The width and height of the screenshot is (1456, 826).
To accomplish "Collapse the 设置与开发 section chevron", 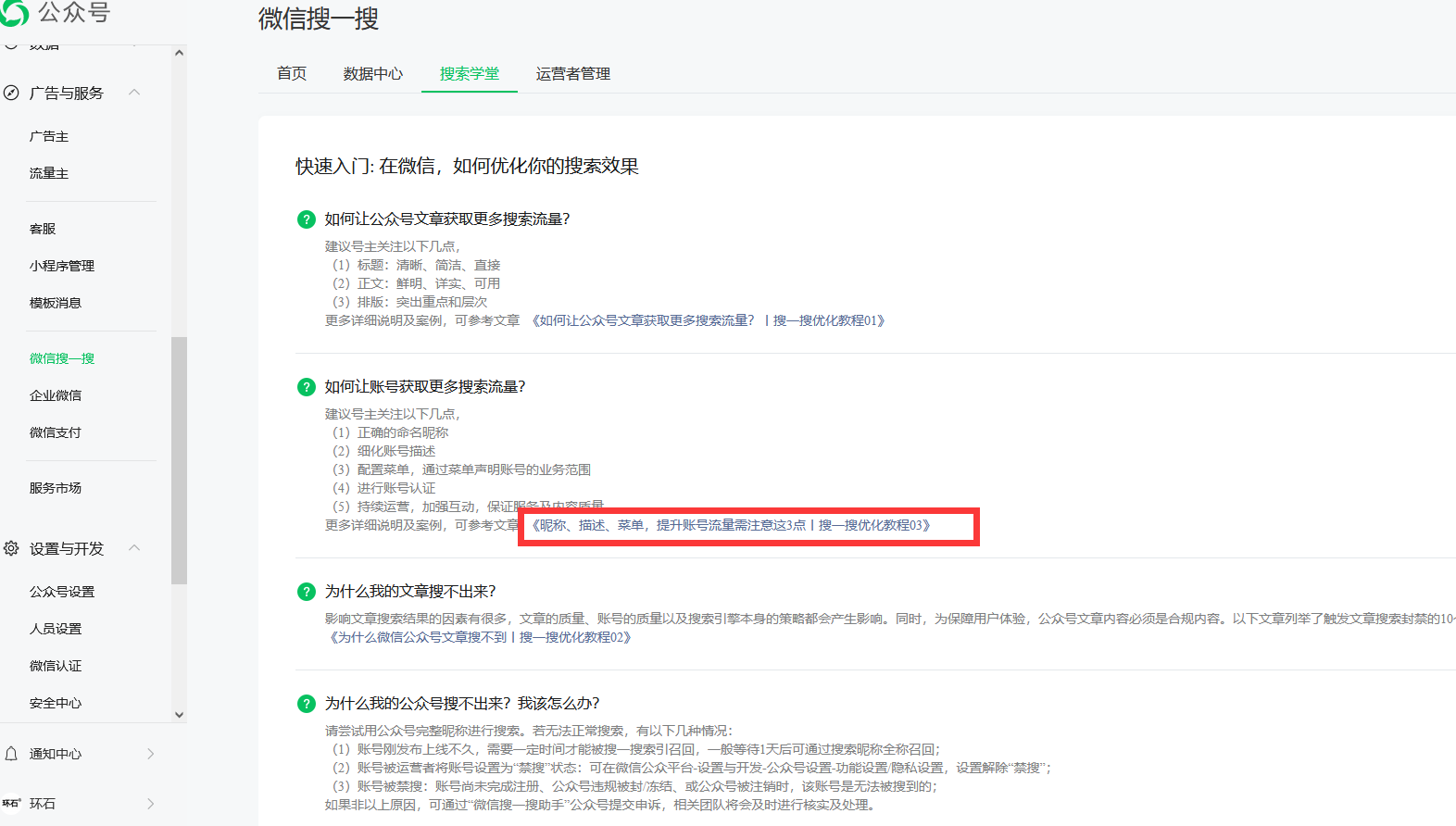I will (x=134, y=548).
